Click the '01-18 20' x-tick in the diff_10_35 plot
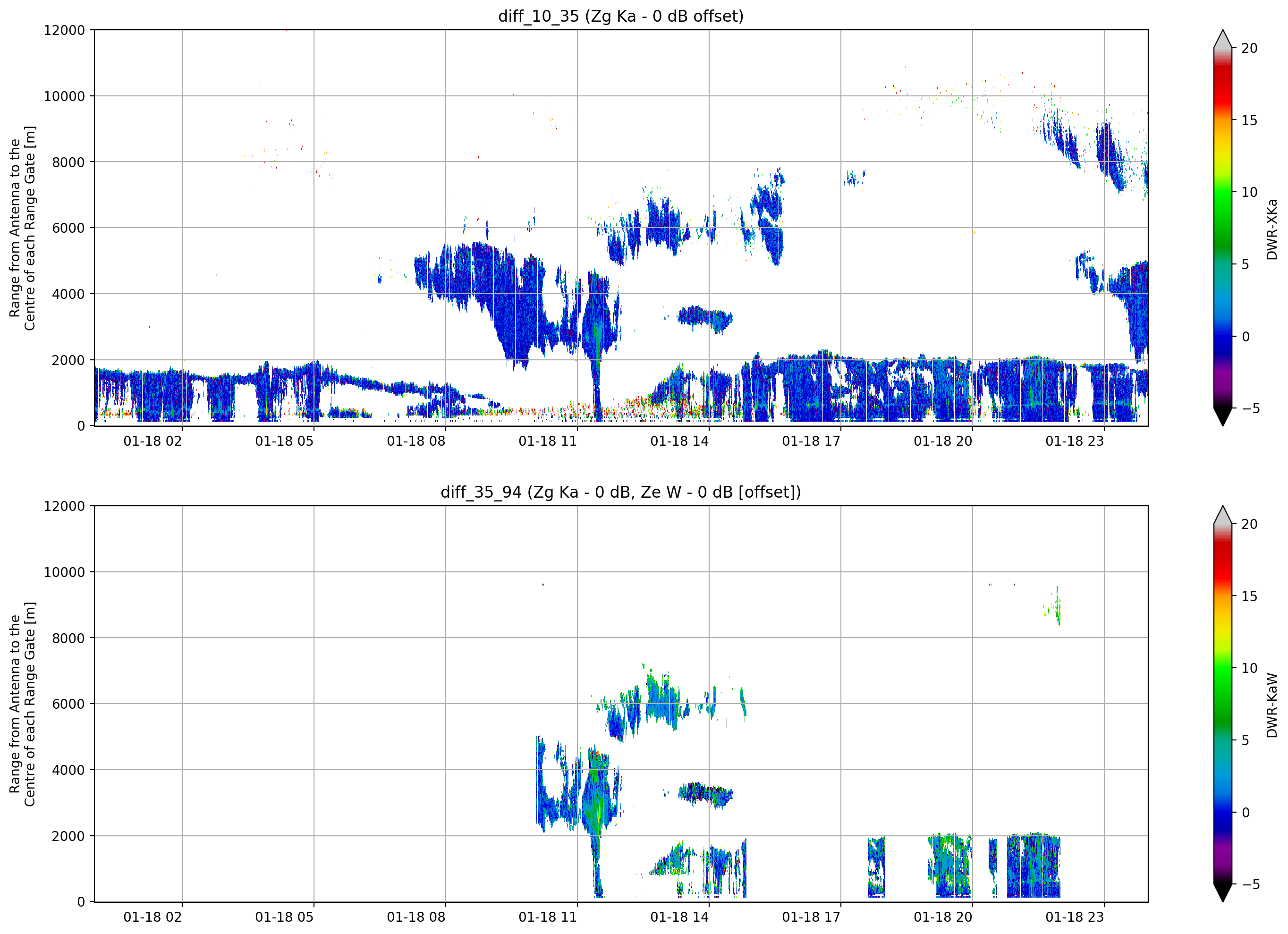Image resolution: width=1288 pixels, height=934 pixels. [x=943, y=442]
